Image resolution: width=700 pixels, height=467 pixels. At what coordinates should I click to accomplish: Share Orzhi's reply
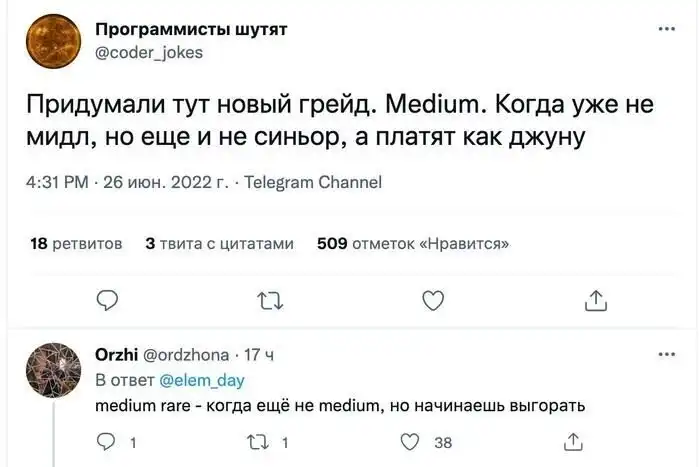coord(574,441)
